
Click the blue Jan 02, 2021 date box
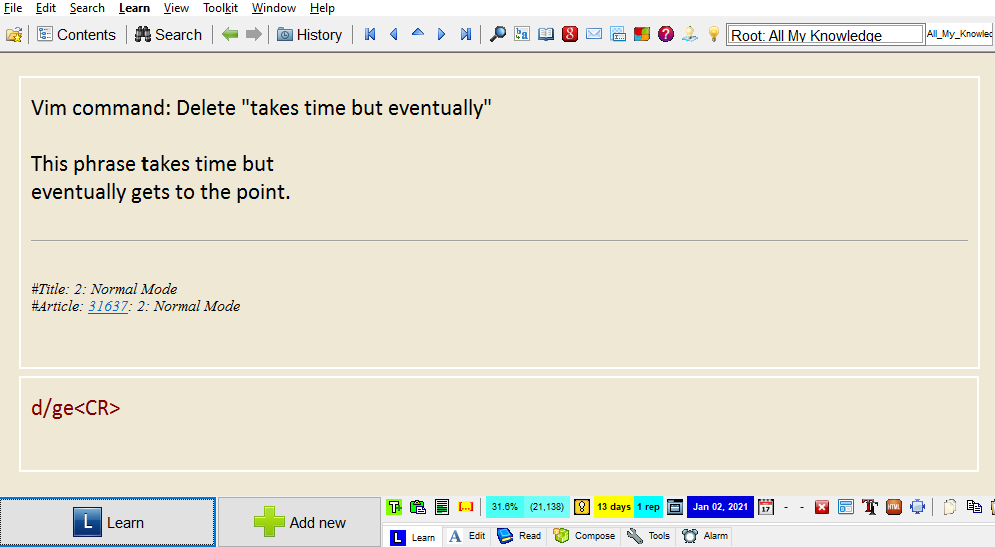coord(720,507)
